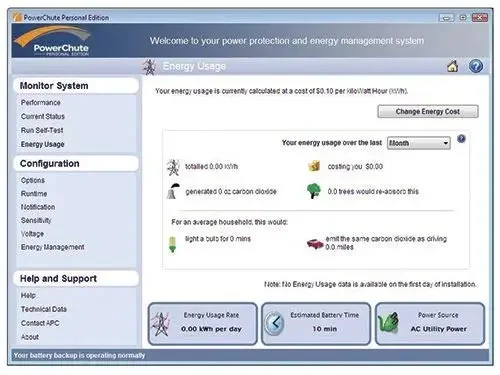500x375 pixels.
Task: Click the green plug Power Source icon
Action: point(388,323)
